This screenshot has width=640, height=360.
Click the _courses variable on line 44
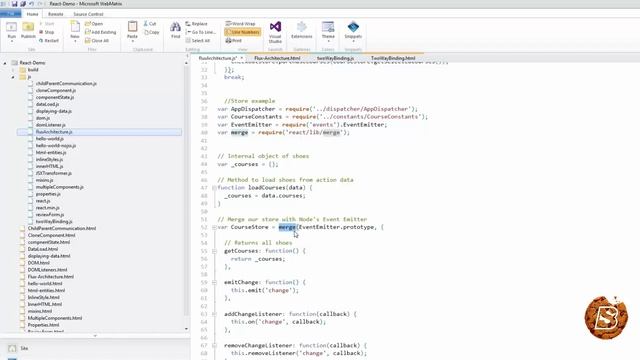point(244,164)
